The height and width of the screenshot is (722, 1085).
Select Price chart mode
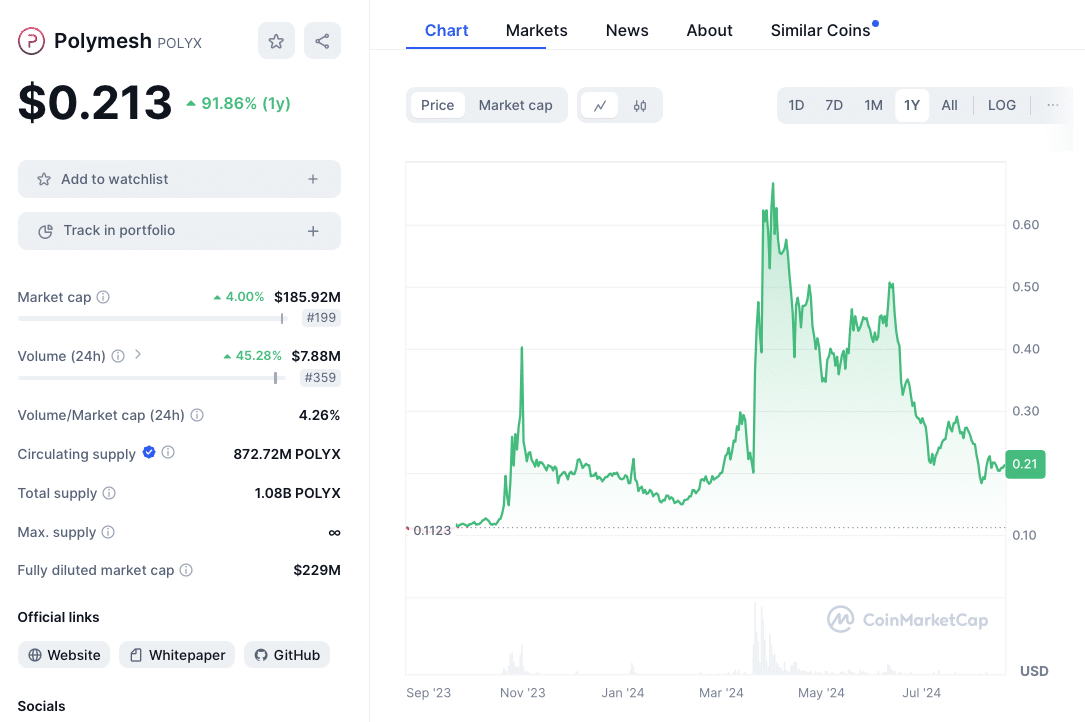(437, 105)
